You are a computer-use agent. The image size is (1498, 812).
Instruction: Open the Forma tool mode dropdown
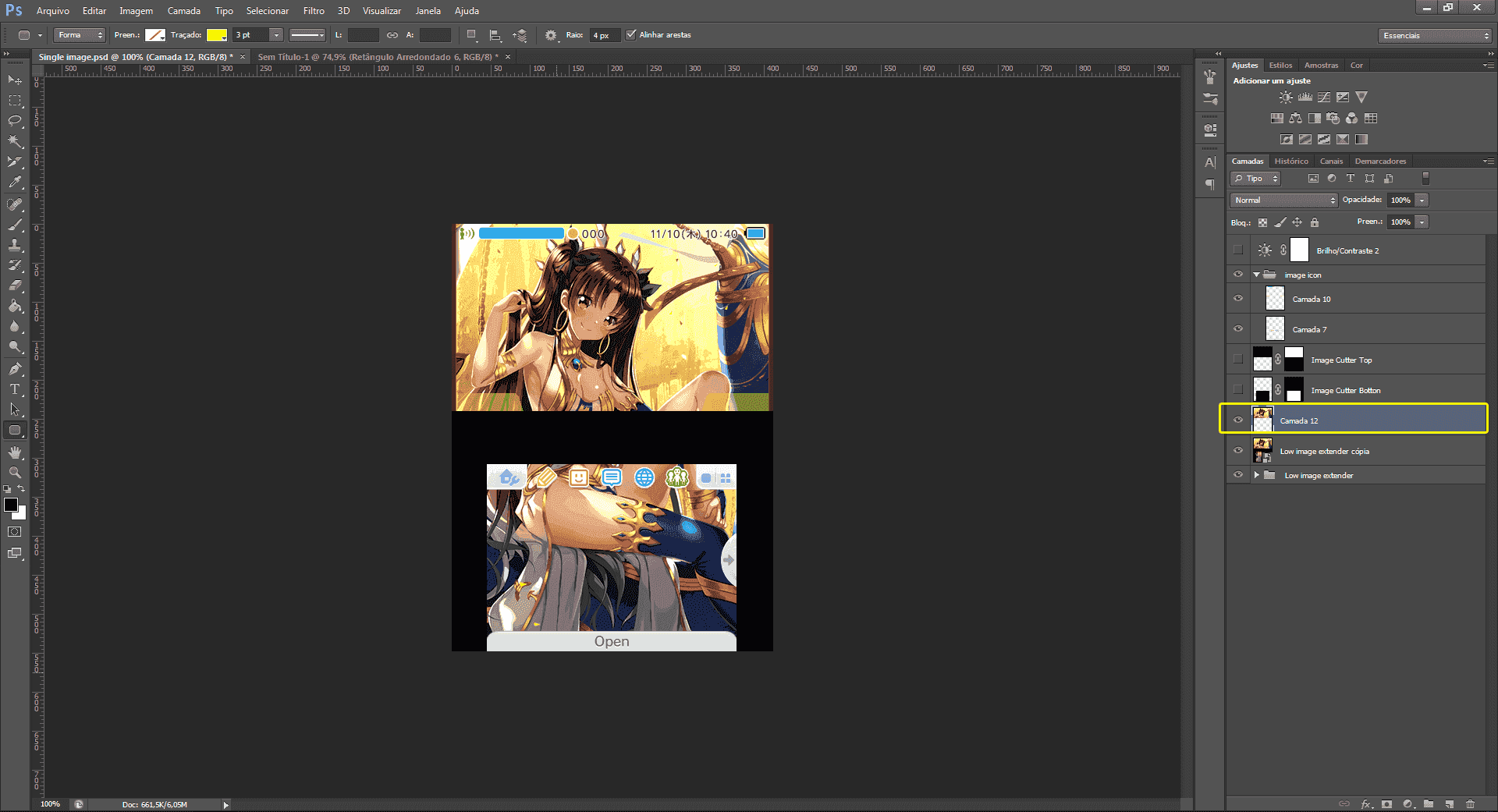[80, 35]
